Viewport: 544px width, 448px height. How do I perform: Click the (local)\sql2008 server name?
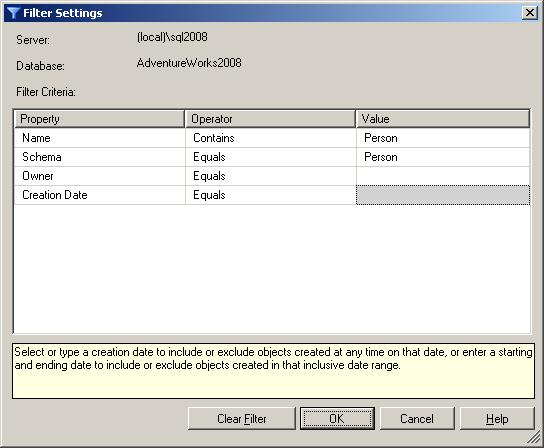[x=172, y=37]
